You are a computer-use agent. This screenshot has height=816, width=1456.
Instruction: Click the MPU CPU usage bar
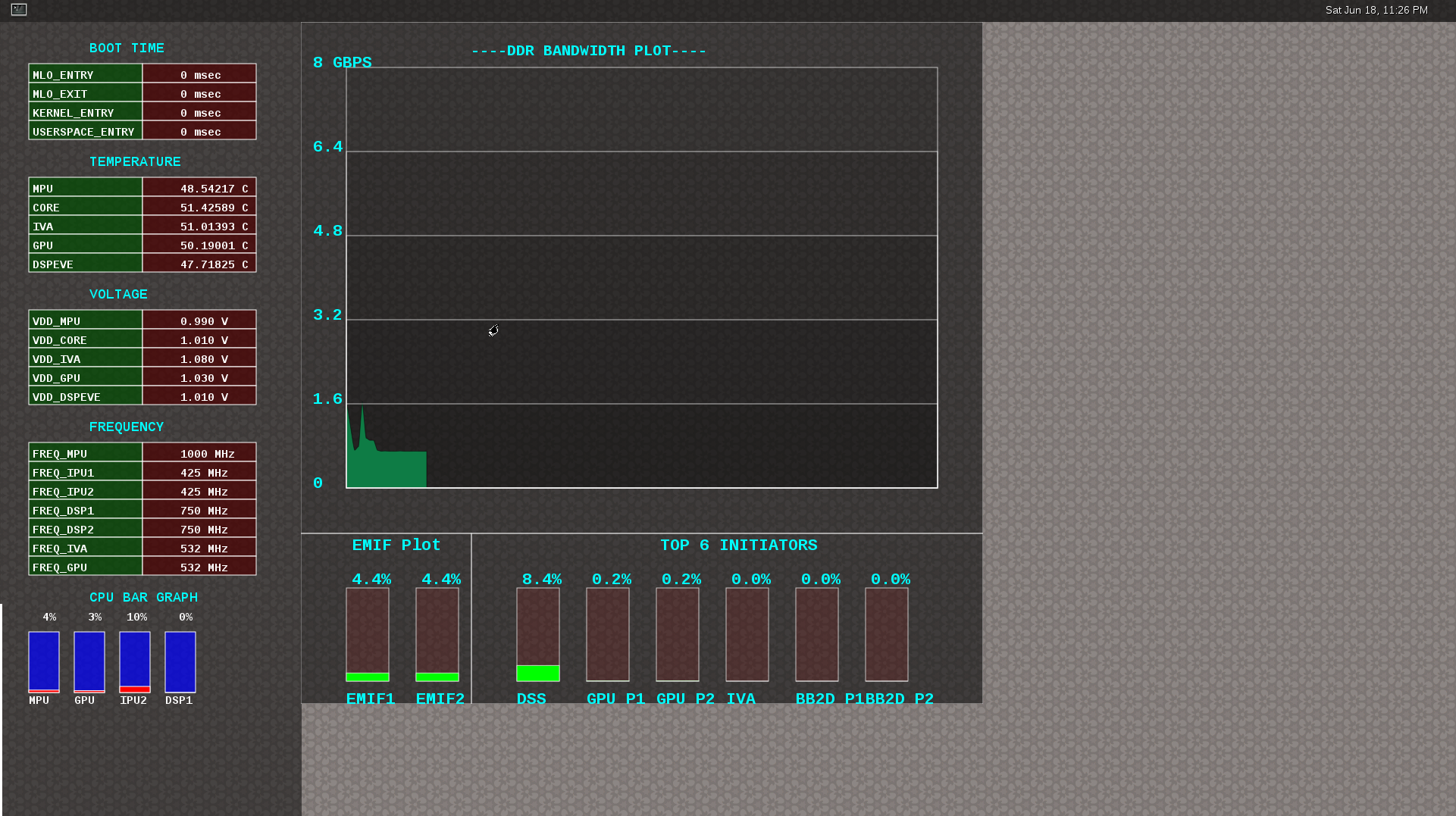tap(44, 662)
